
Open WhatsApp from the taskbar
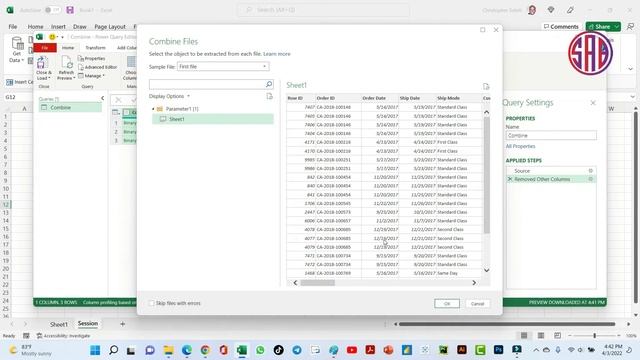pyautogui.click(x=260, y=350)
